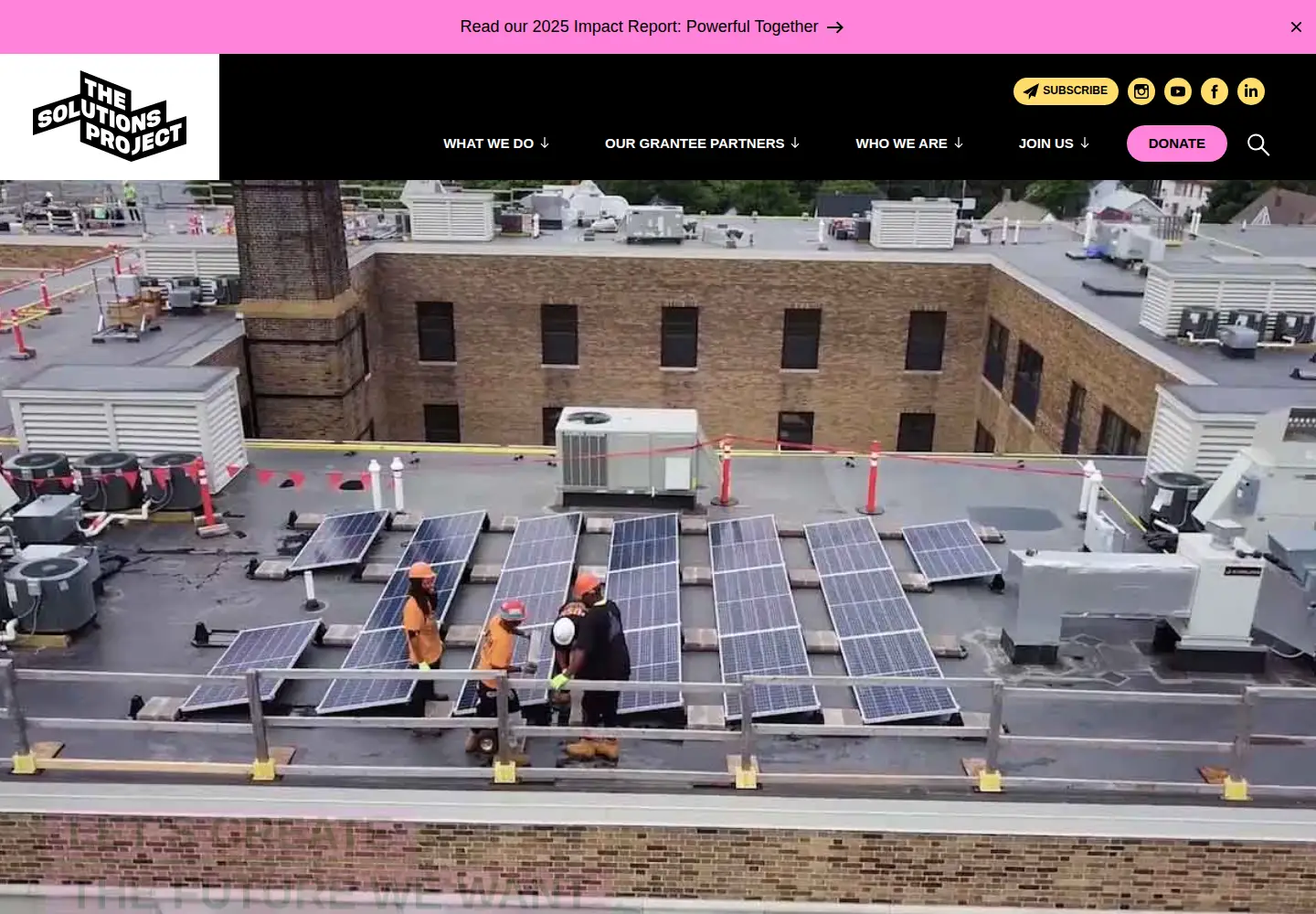This screenshot has width=1316, height=914.
Task: Click The Solutions Project logo
Action: point(110,116)
